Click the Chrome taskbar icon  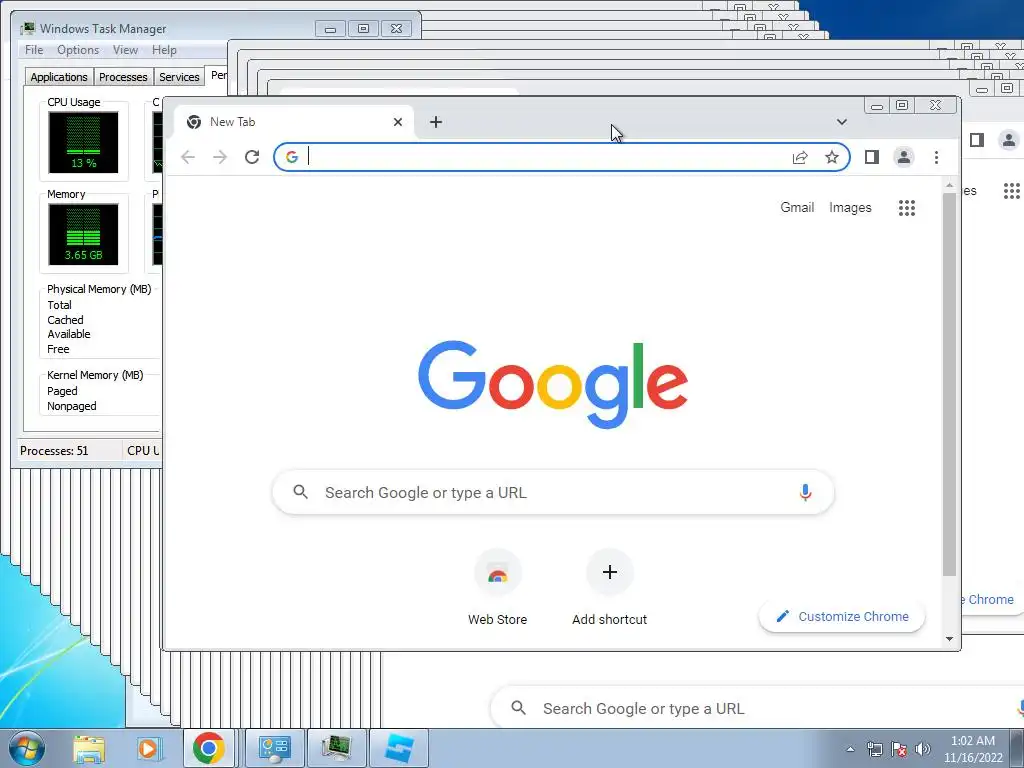click(x=209, y=748)
